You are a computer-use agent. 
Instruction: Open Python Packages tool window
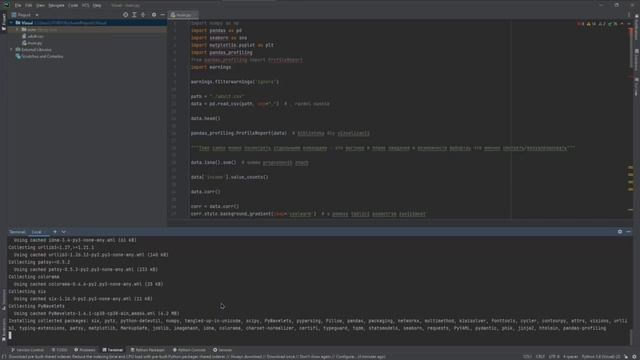[x=148, y=350]
